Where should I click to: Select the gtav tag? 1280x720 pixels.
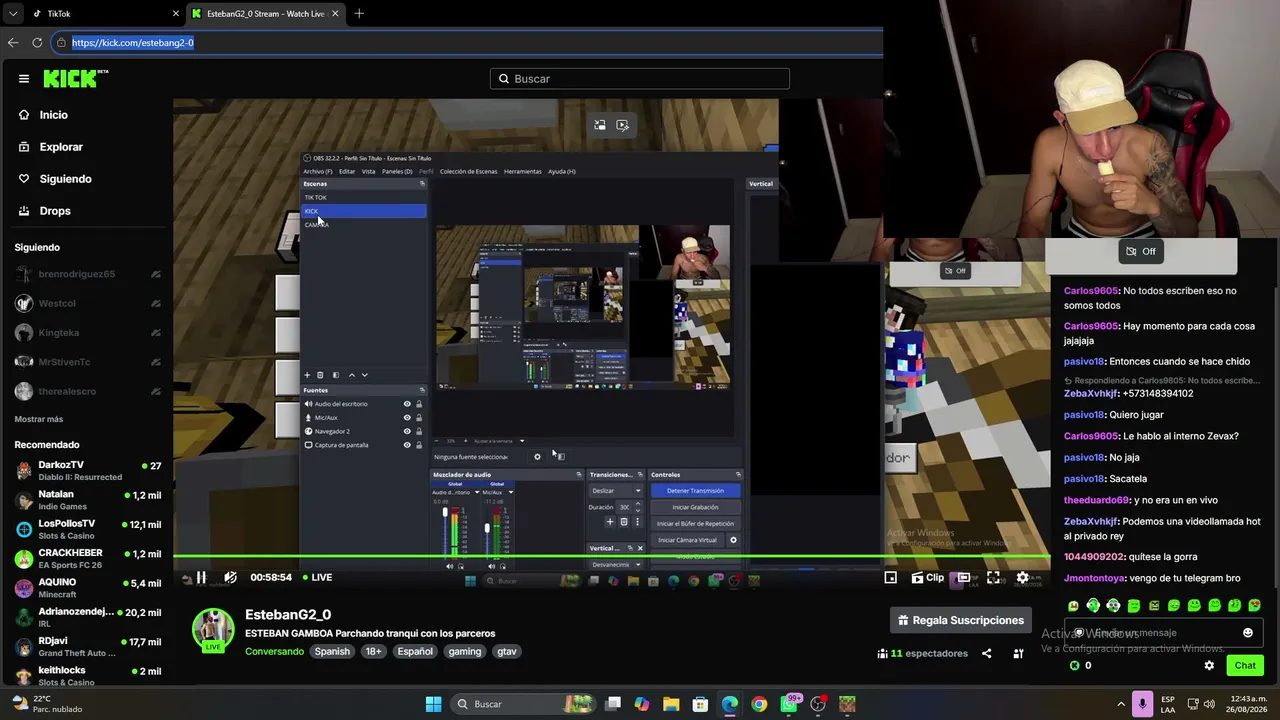coord(507,651)
